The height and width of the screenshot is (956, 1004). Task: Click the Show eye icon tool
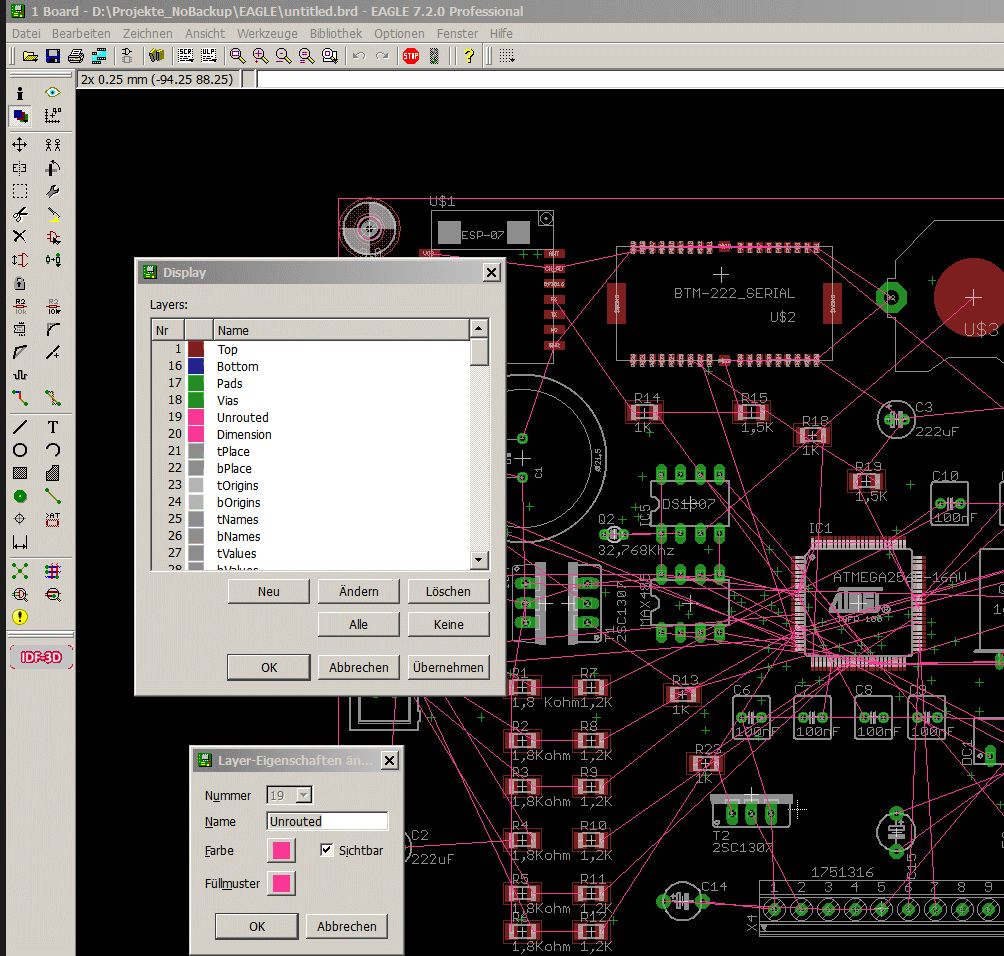[53, 93]
